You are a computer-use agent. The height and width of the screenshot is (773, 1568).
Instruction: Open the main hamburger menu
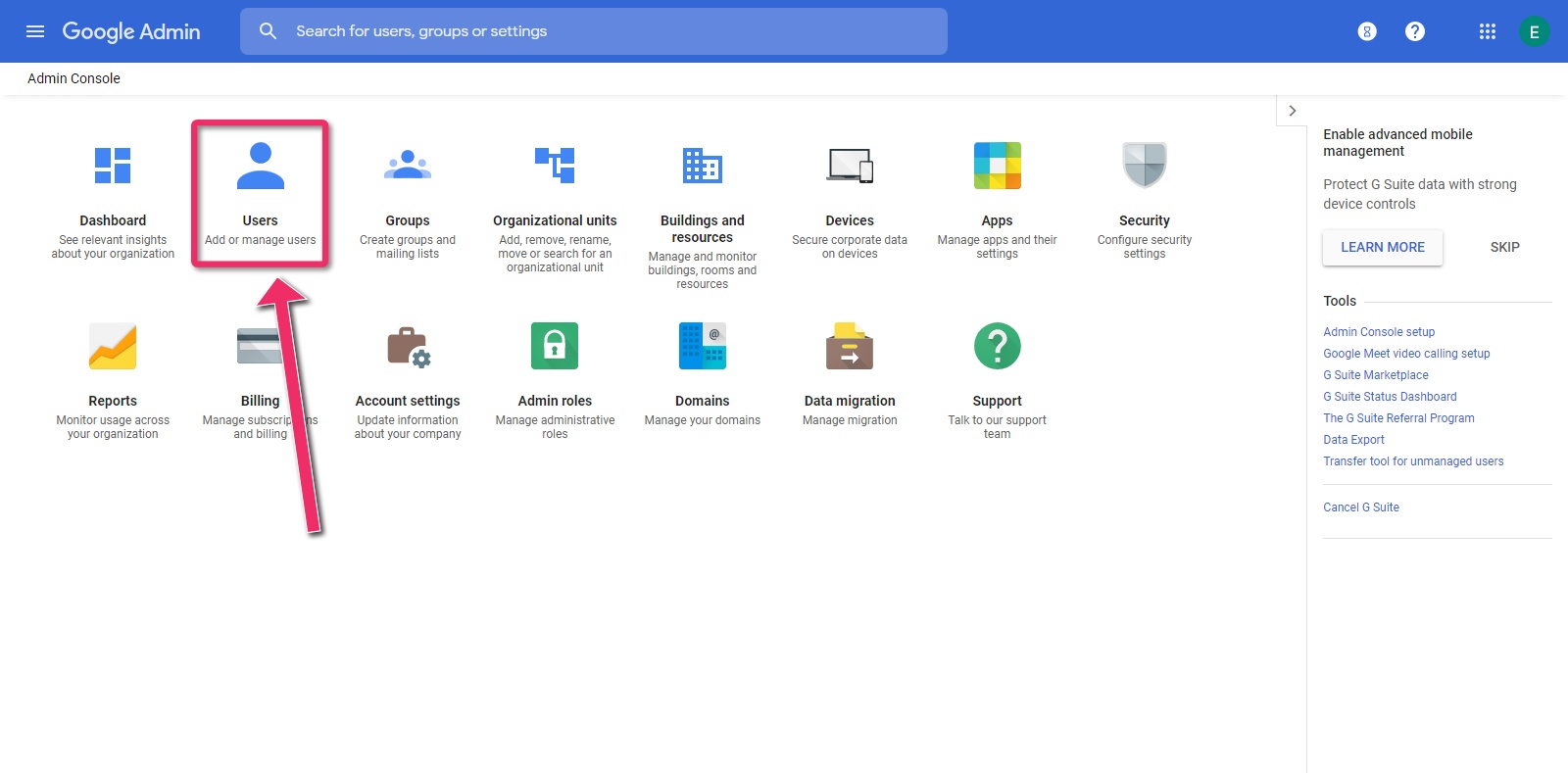coord(35,31)
